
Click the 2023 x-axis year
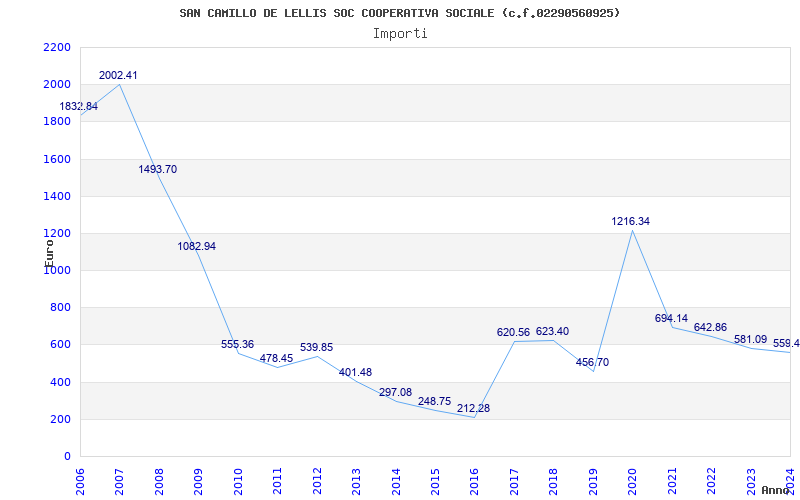click(x=752, y=482)
